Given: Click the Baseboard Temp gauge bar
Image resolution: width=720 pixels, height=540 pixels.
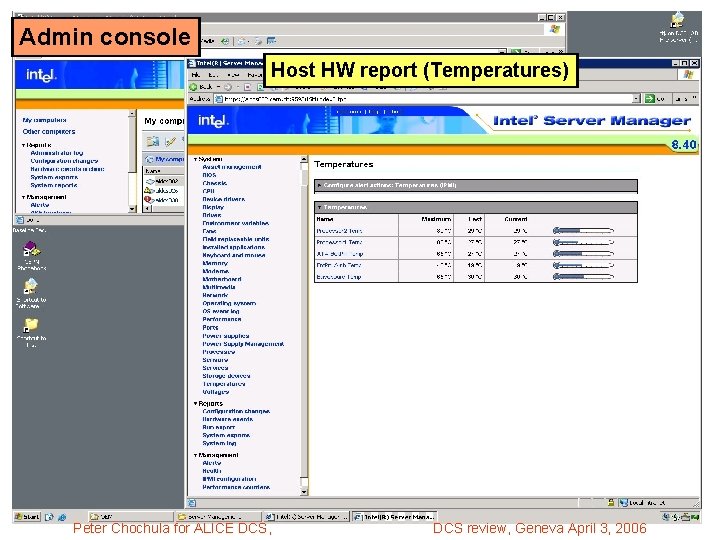Looking at the screenshot, I should [583, 276].
